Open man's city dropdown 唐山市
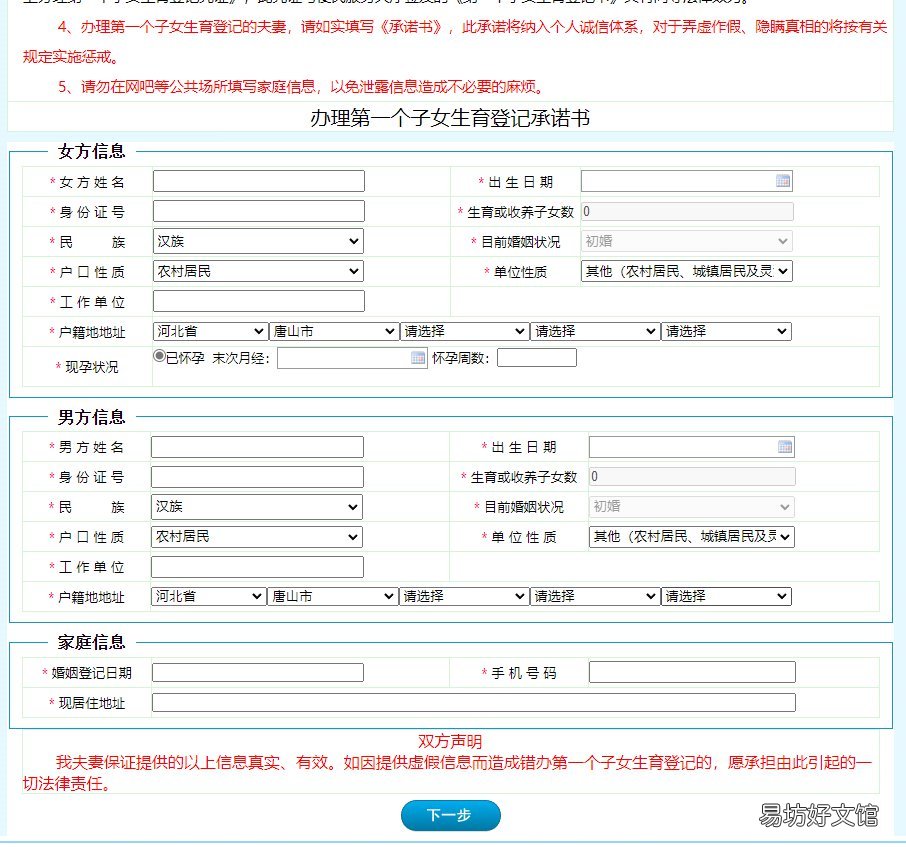Screen dimensions: 906x847 333,596
